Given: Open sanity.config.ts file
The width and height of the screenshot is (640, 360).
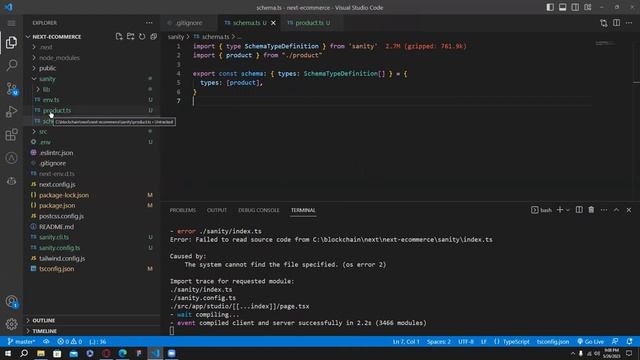Looking at the screenshot, I should click(x=60, y=248).
